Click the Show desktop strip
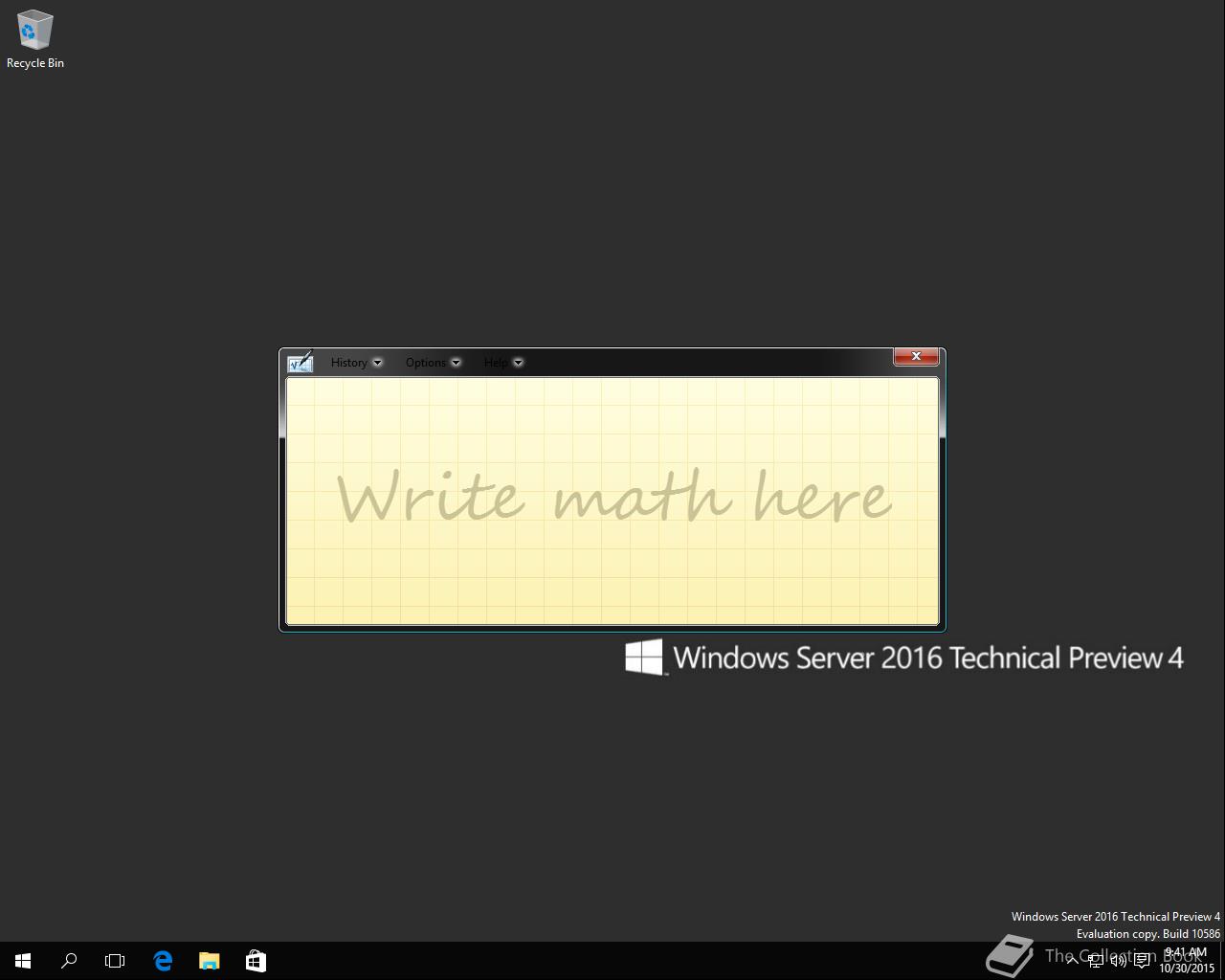 tap(1222, 961)
